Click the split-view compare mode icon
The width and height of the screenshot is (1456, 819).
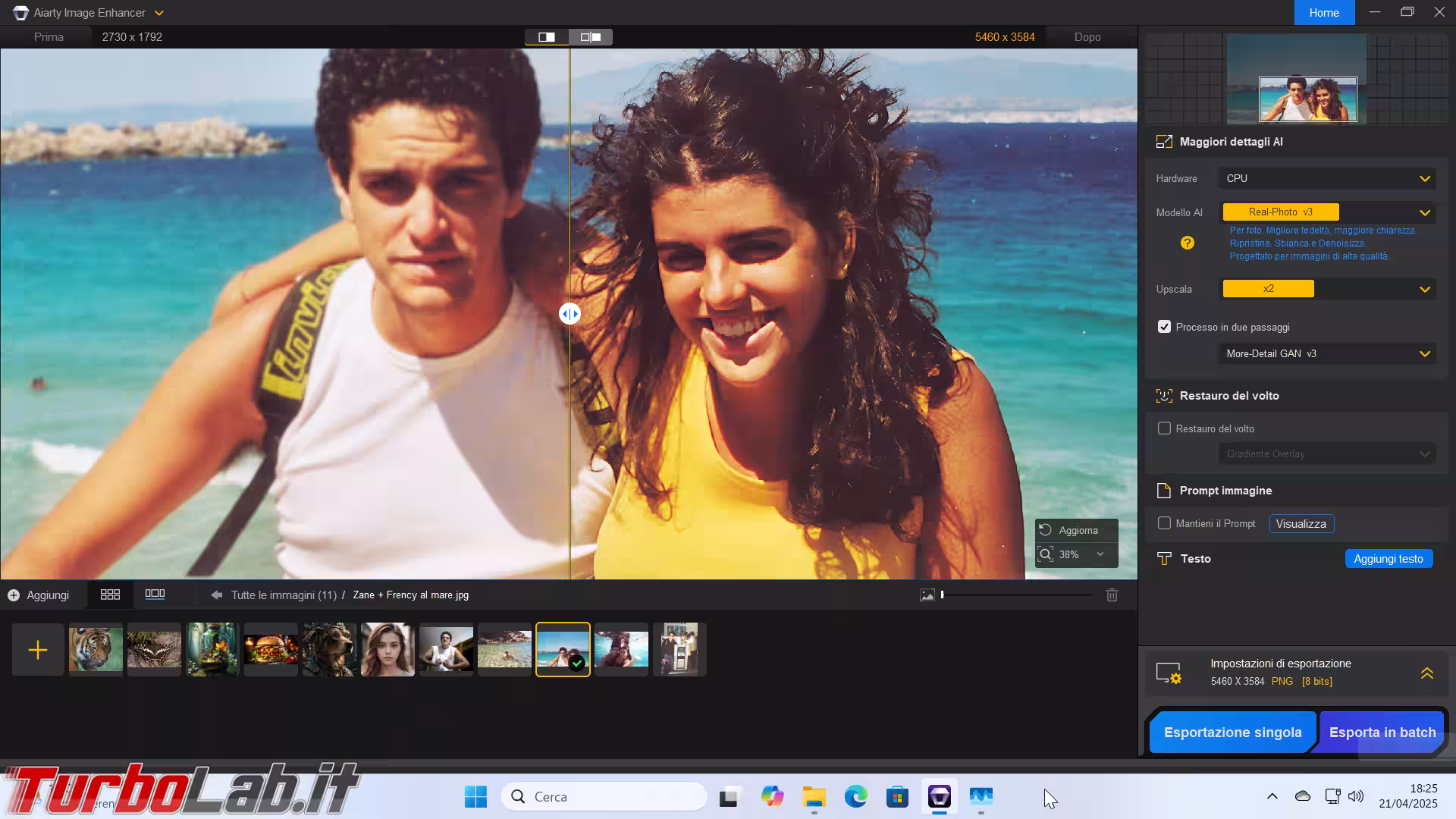point(547,37)
